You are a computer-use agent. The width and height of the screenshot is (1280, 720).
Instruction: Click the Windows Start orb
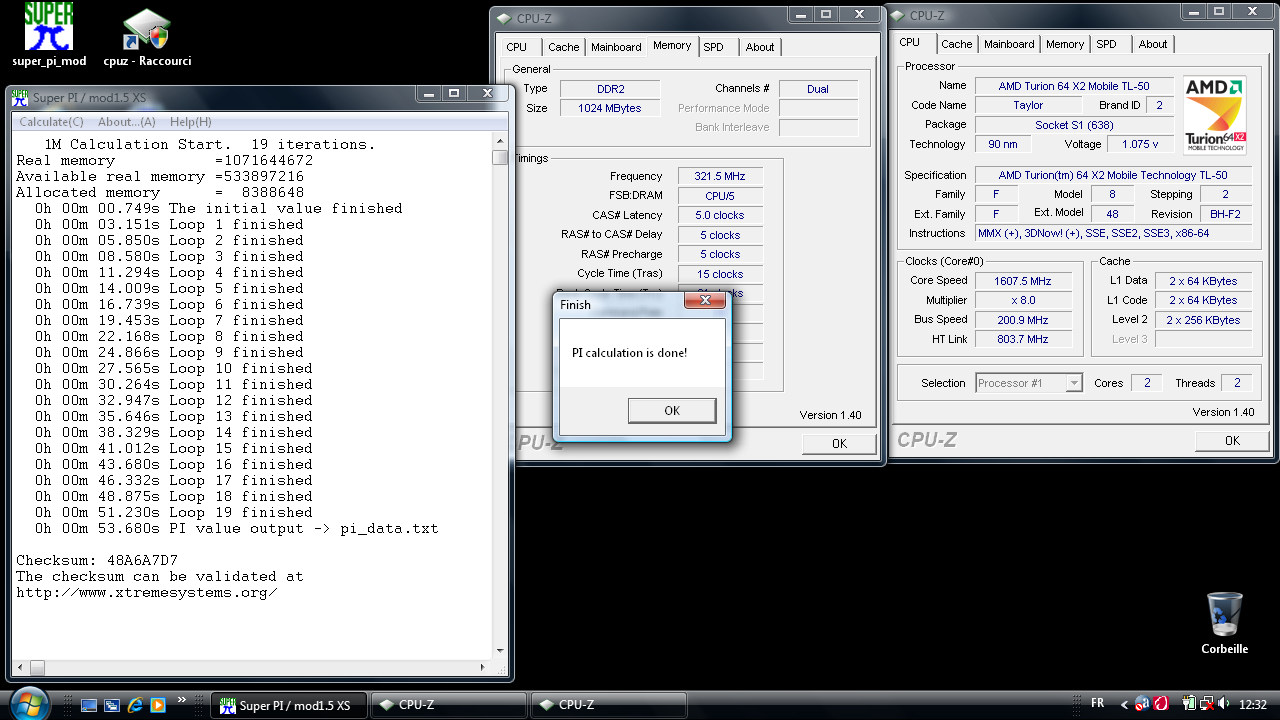pos(28,703)
